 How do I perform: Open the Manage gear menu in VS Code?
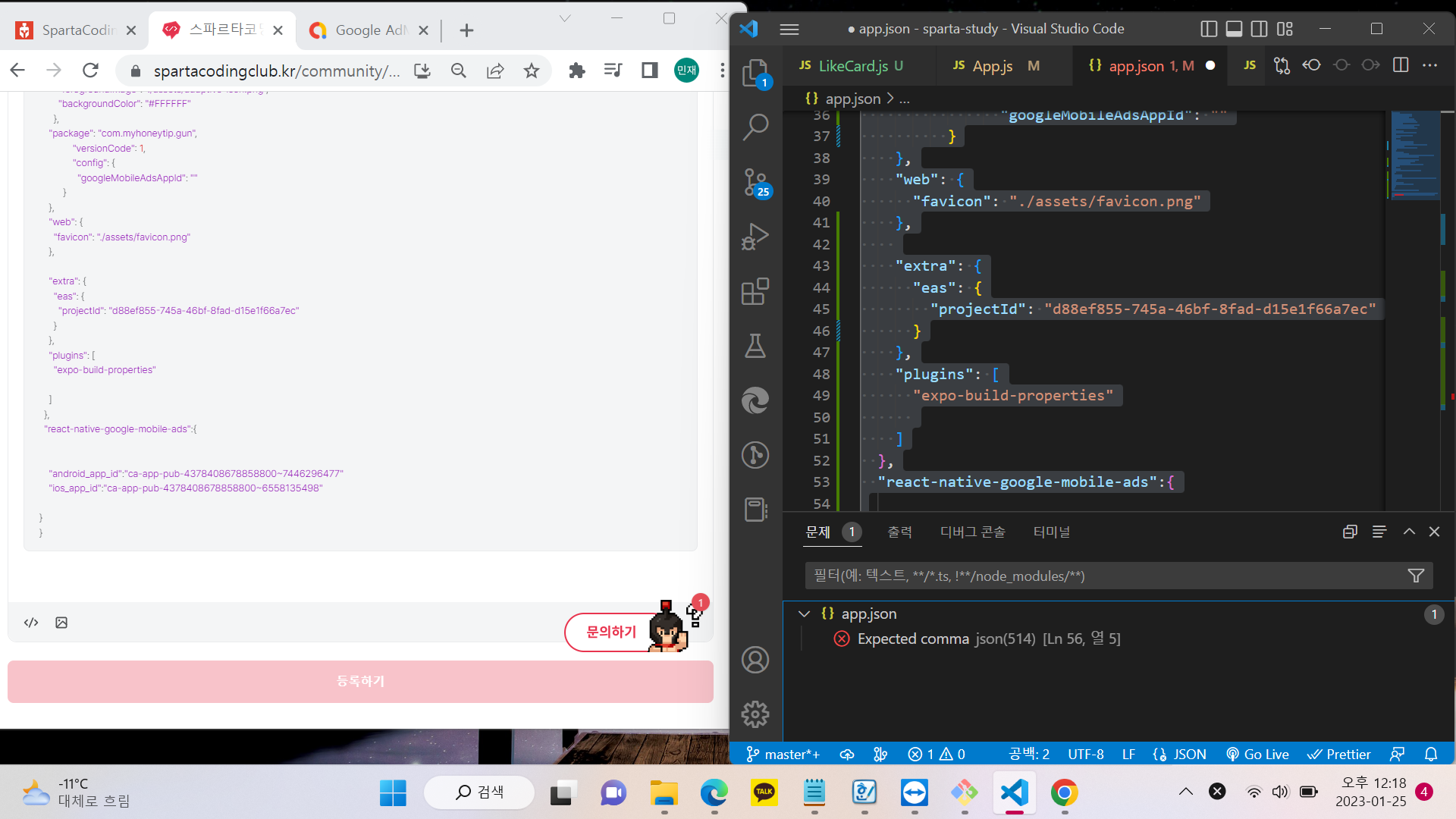click(755, 714)
